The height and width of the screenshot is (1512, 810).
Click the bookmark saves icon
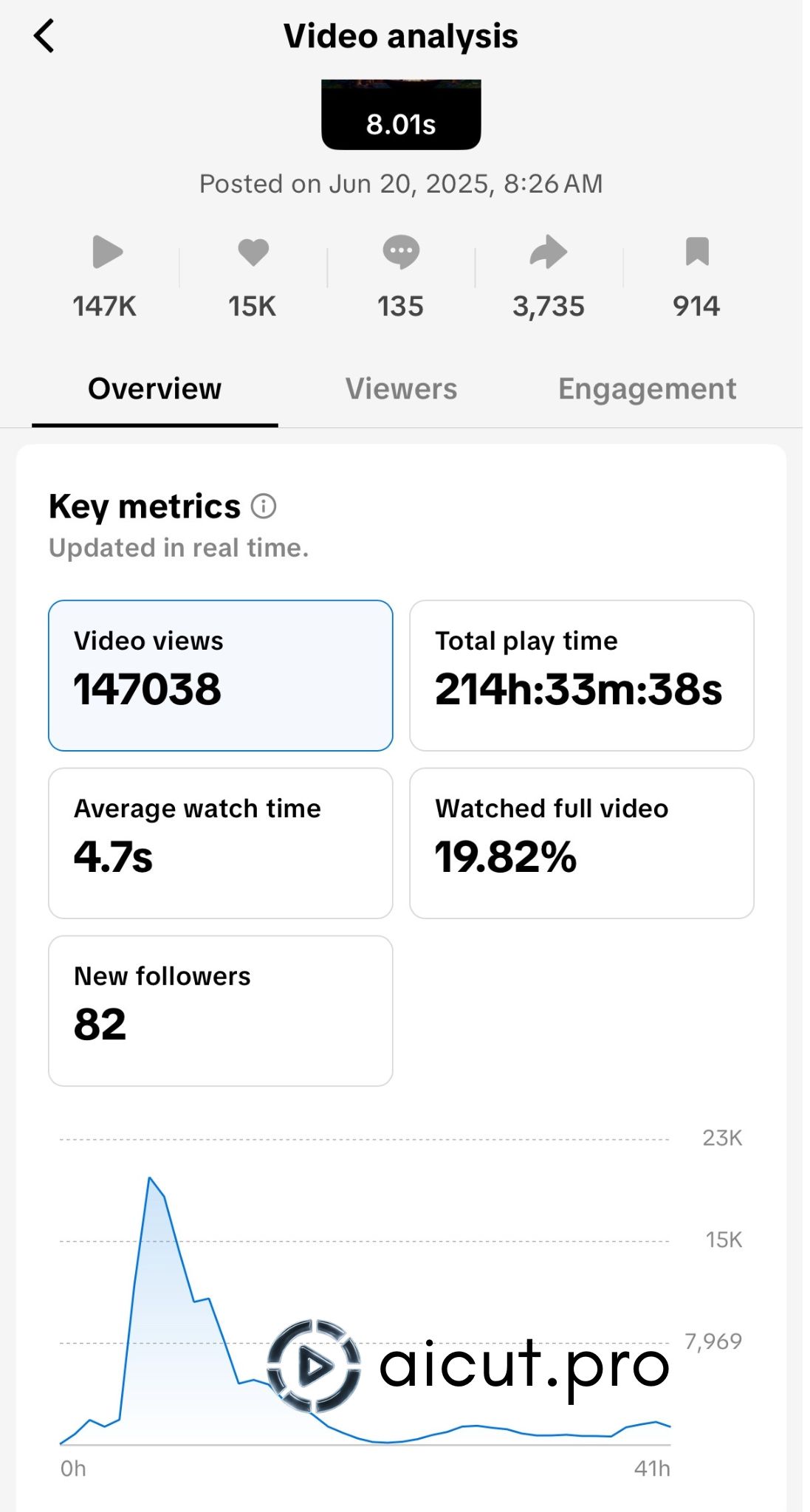pos(697,252)
